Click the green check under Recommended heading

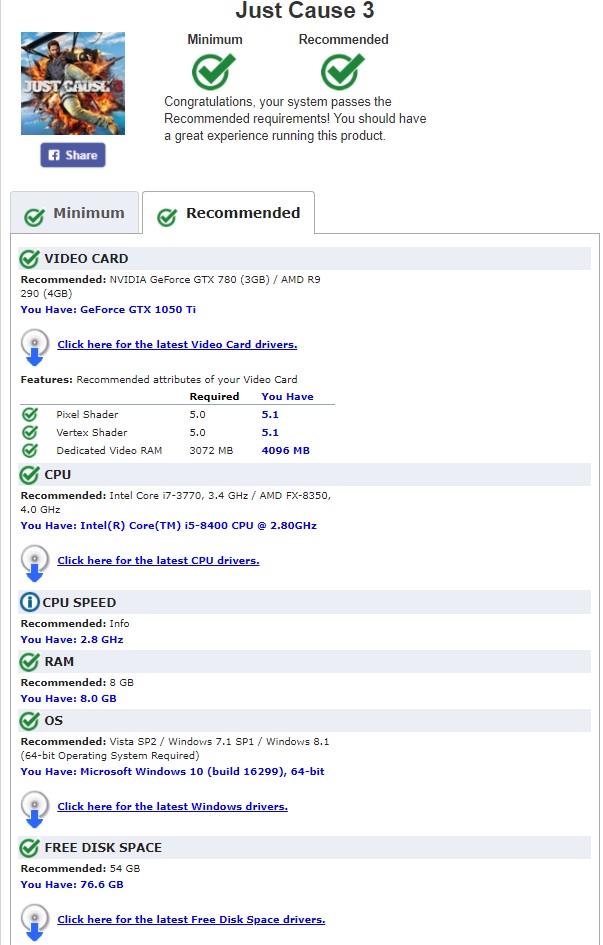342,70
